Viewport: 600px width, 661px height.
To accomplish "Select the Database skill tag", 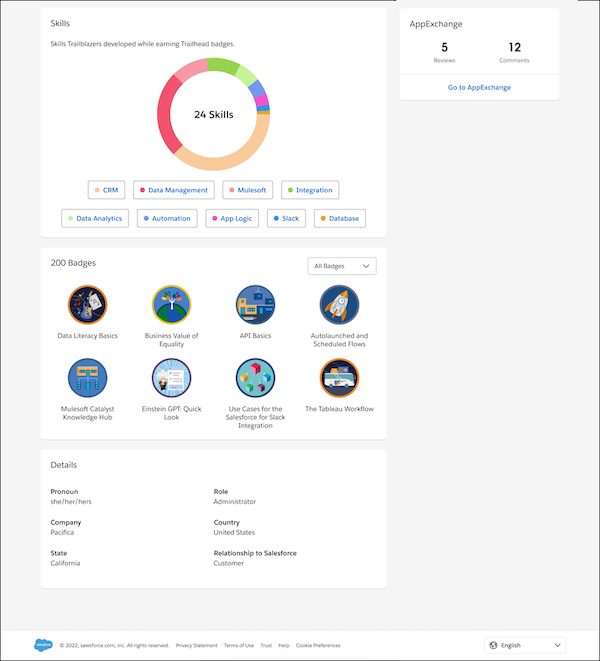I will click(340, 218).
